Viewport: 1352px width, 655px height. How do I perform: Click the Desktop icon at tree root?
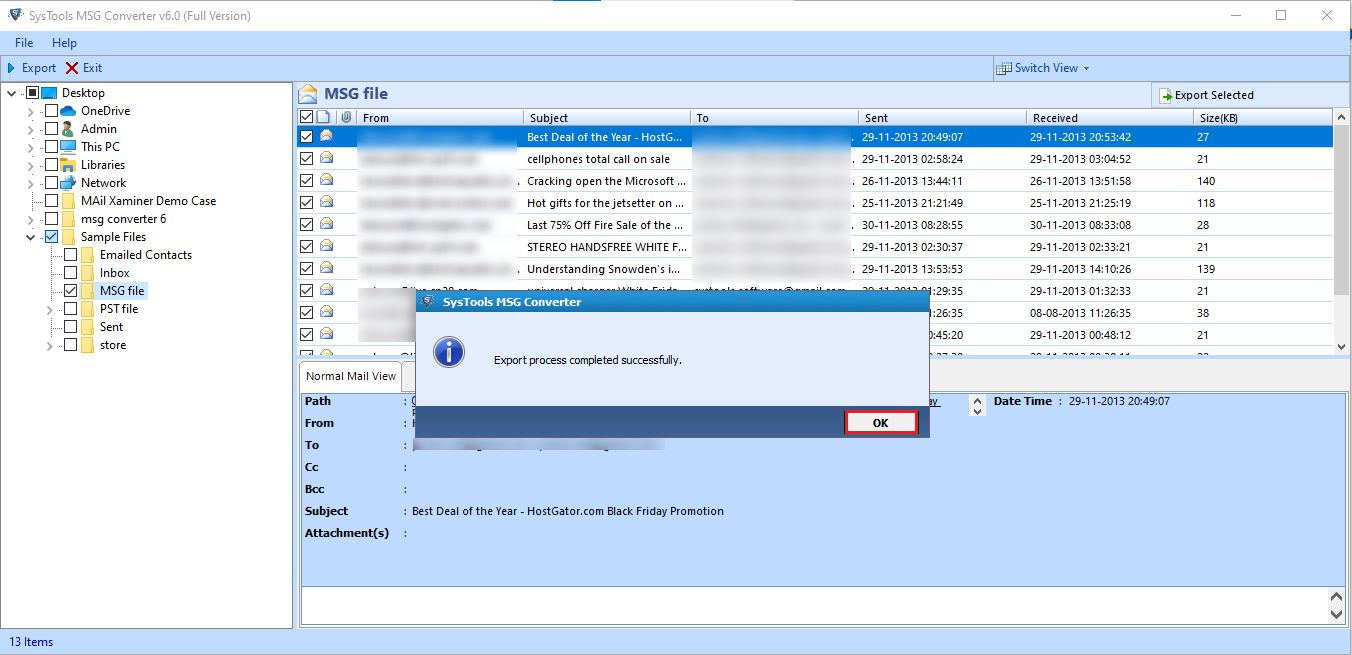[49, 93]
